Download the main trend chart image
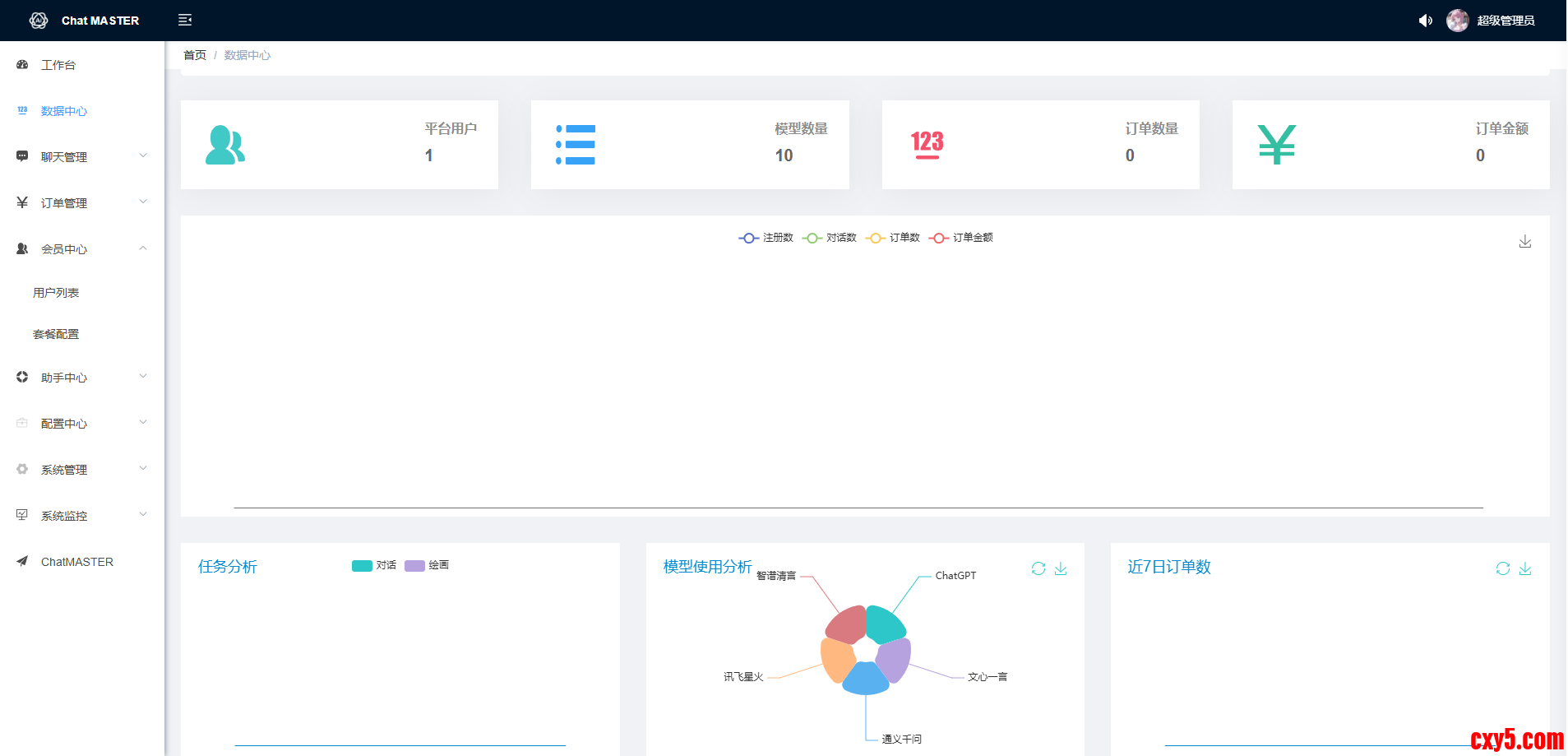The width and height of the screenshot is (1568, 756). coord(1524,241)
